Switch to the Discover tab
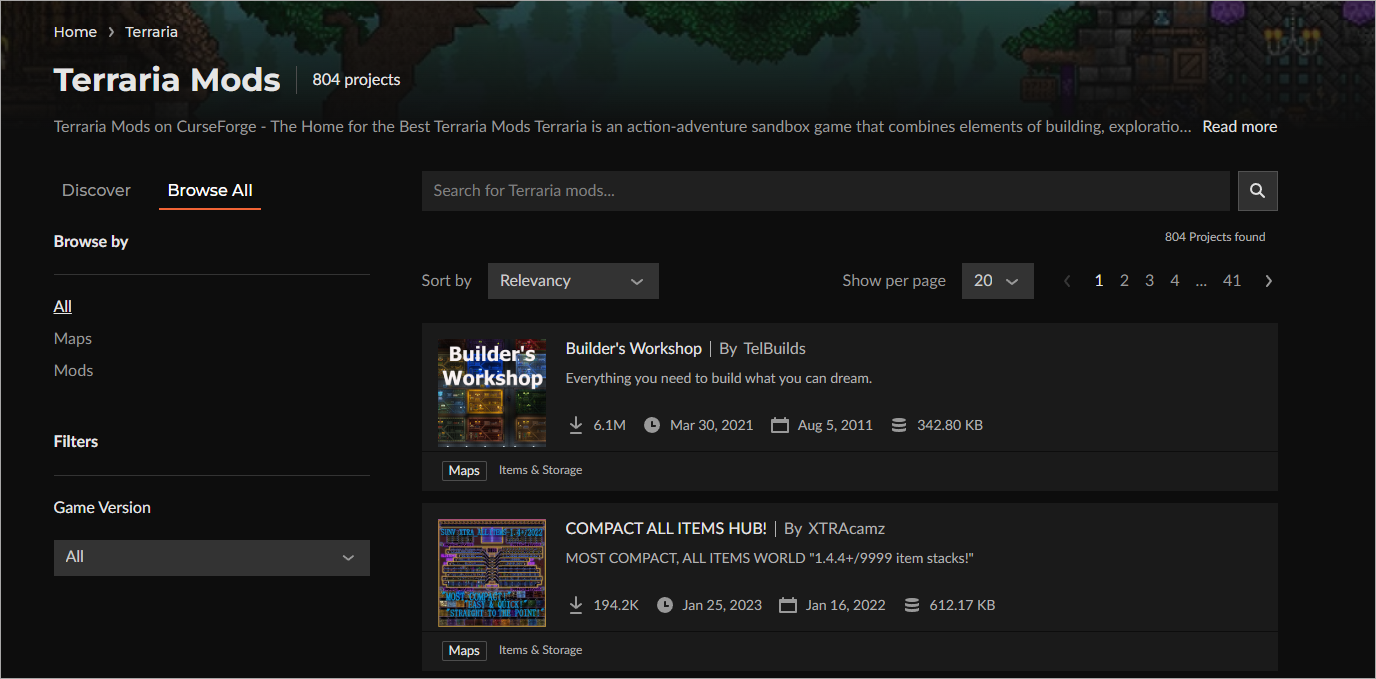The height and width of the screenshot is (679, 1376). [96, 190]
